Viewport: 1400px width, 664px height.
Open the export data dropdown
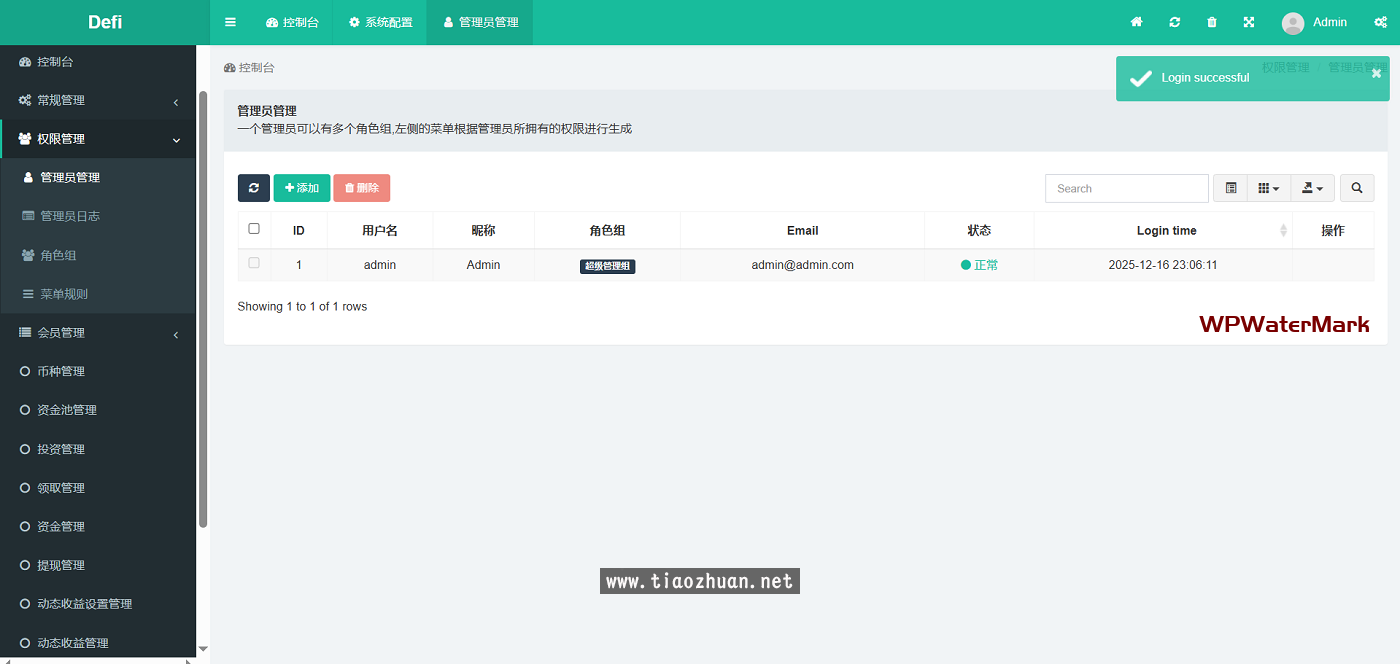click(1312, 188)
